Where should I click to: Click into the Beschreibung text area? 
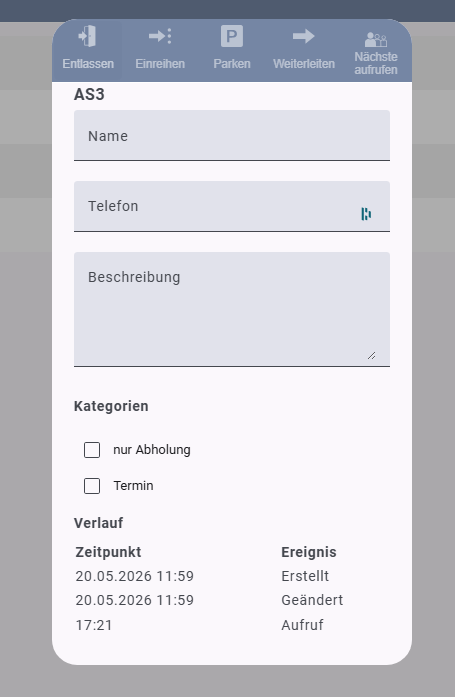[232, 309]
